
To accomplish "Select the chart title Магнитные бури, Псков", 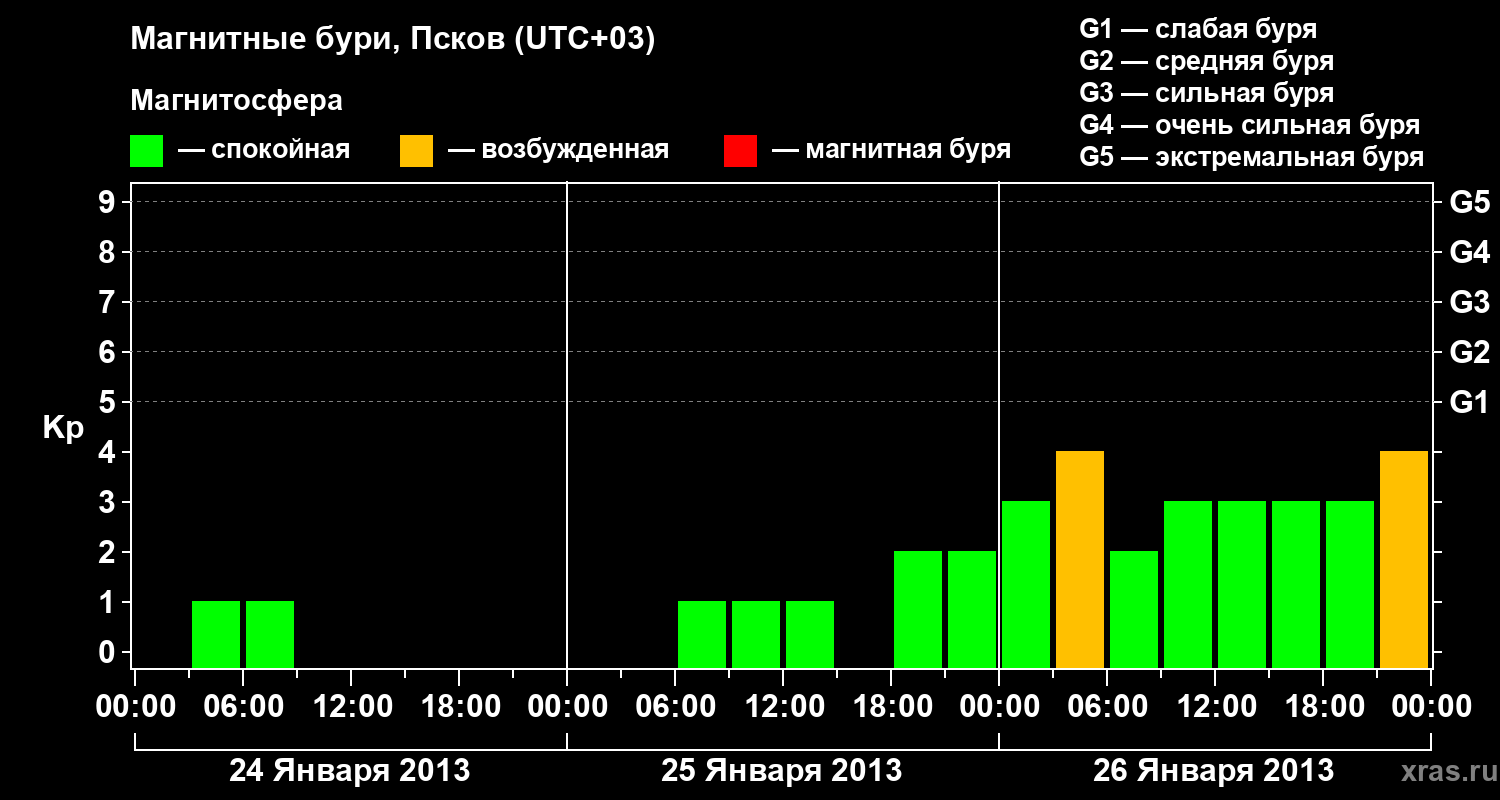I will [393, 40].
